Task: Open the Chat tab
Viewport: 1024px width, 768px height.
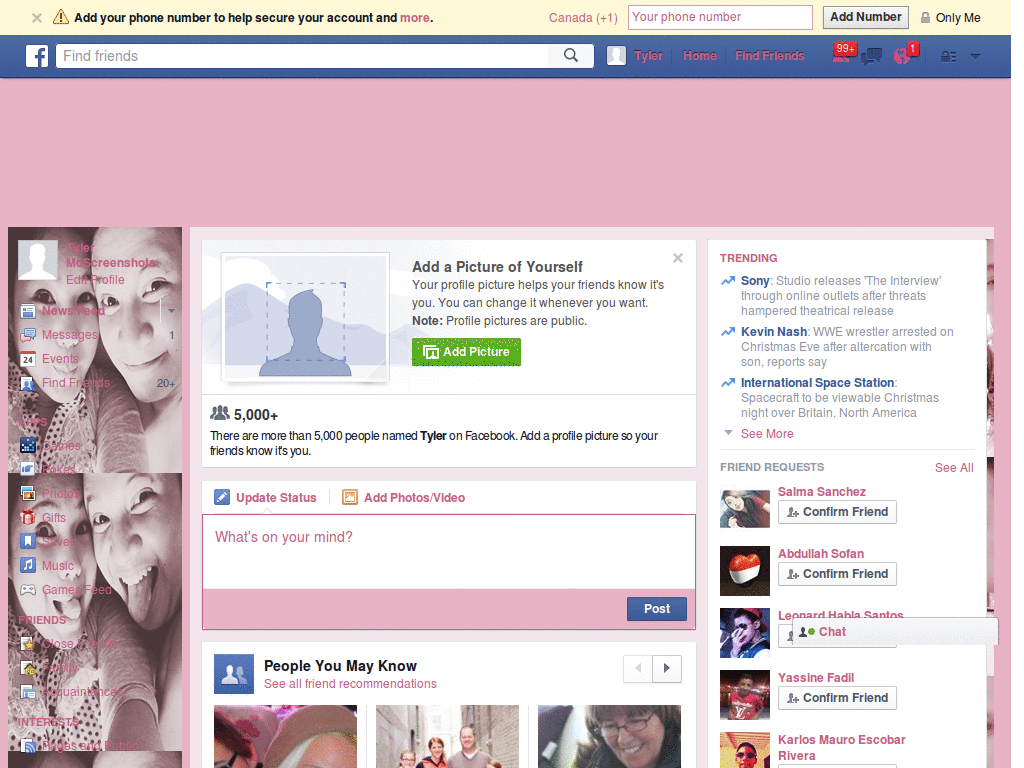Action: pos(895,632)
